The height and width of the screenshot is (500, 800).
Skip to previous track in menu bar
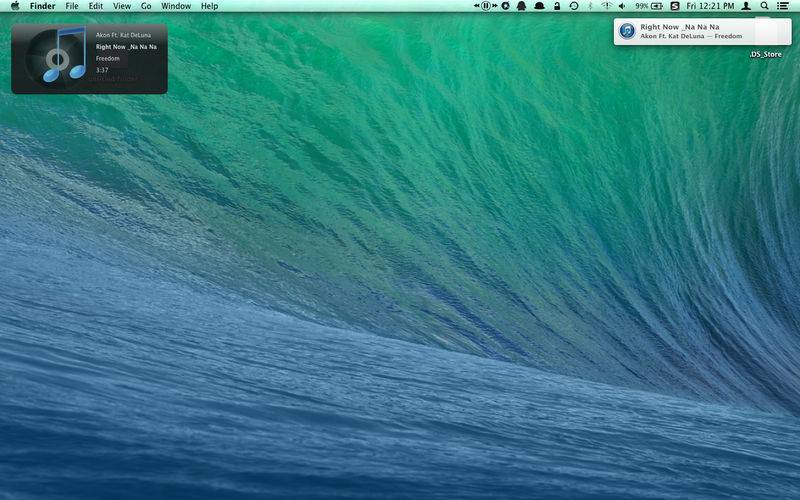477,6
